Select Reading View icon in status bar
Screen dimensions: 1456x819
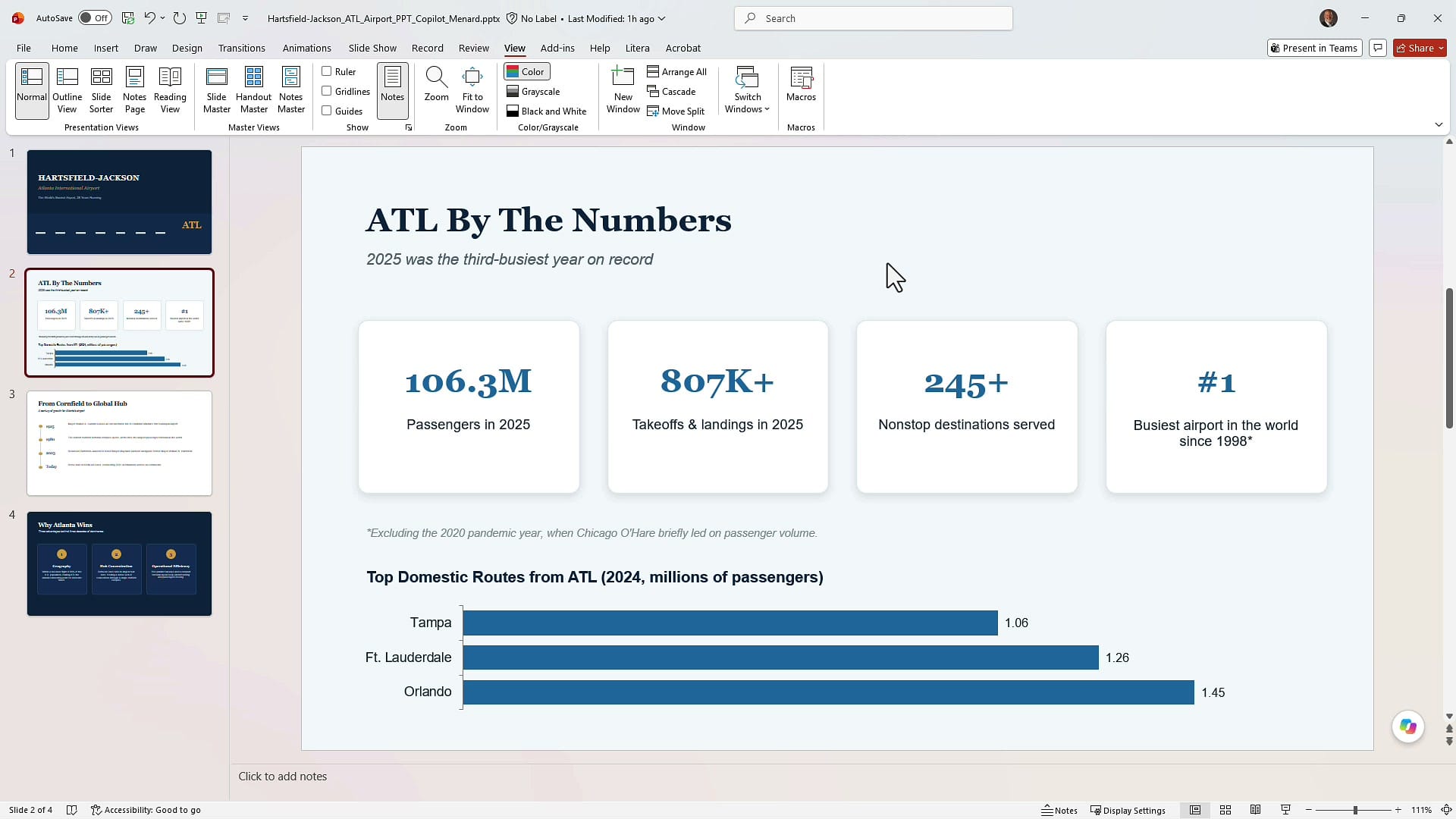(x=1255, y=810)
